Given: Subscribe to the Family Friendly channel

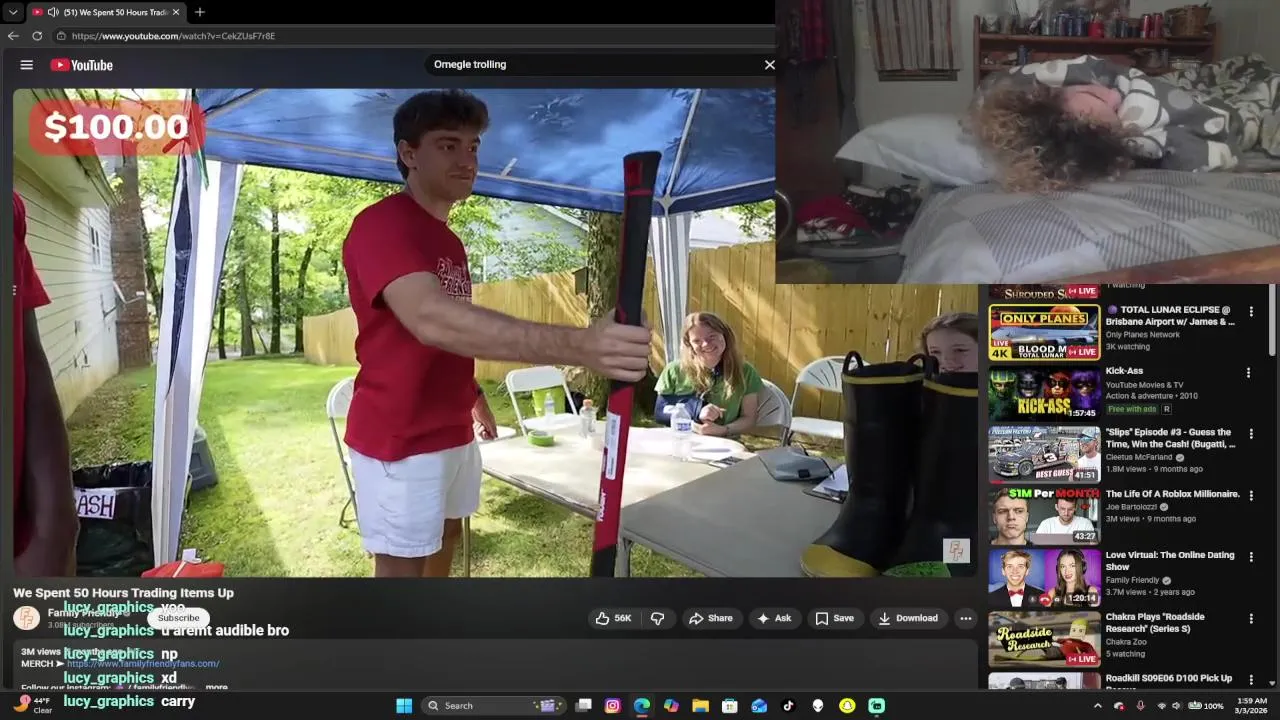Looking at the screenshot, I should tap(178, 618).
